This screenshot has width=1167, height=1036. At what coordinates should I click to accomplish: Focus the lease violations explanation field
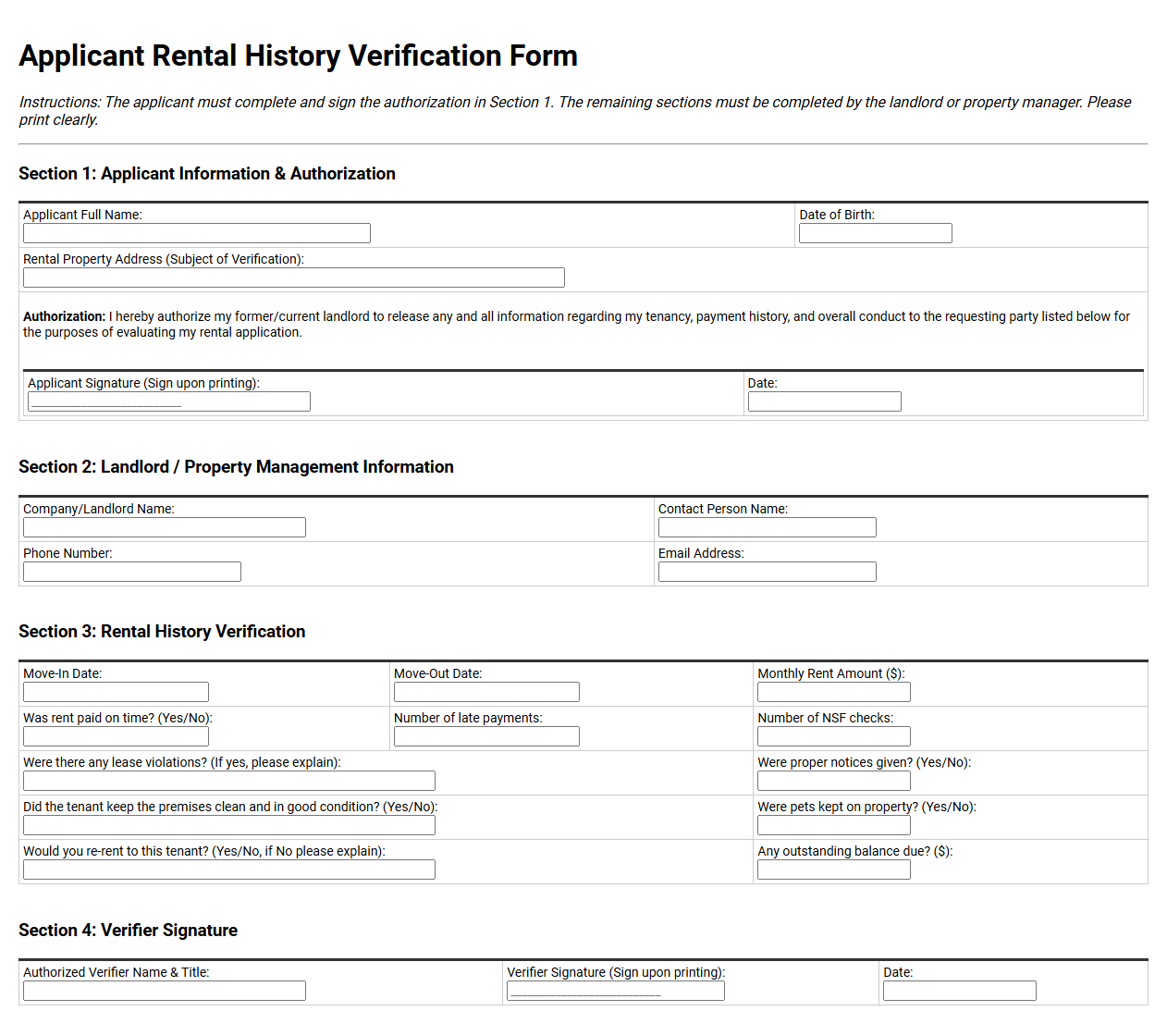[229, 781]
